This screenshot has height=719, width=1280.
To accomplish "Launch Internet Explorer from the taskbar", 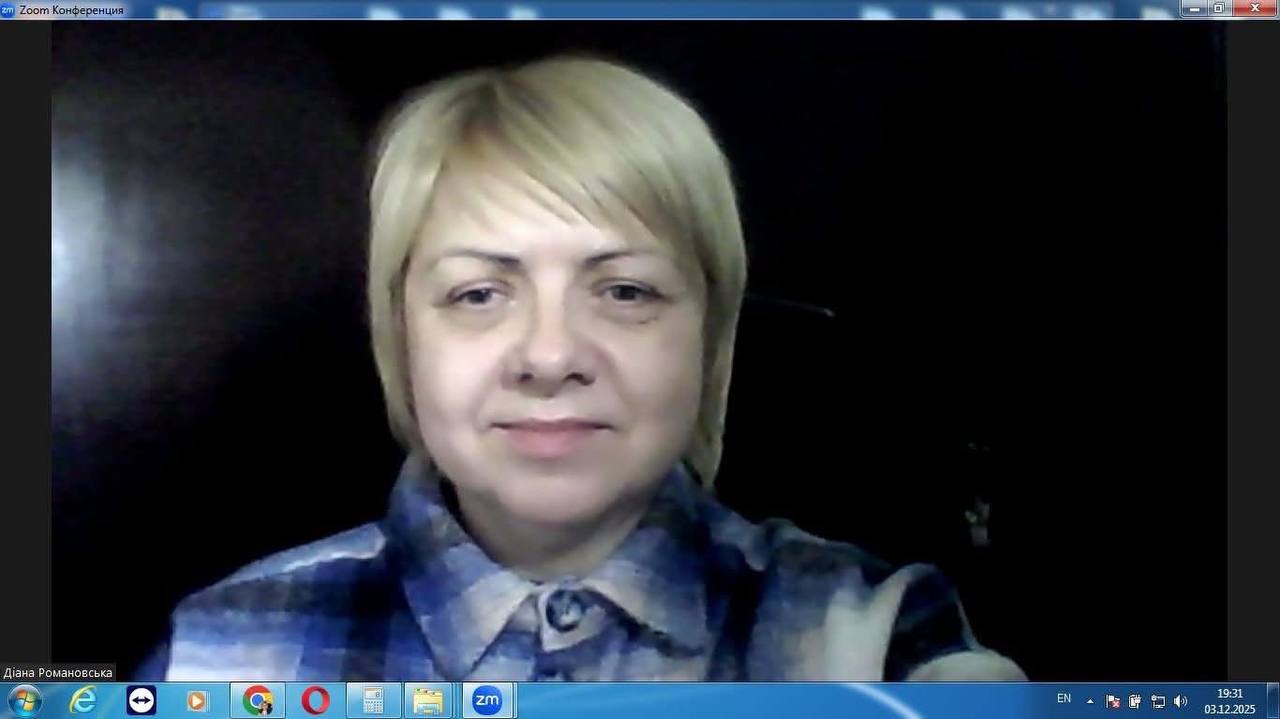I will [x=83, y=701].
